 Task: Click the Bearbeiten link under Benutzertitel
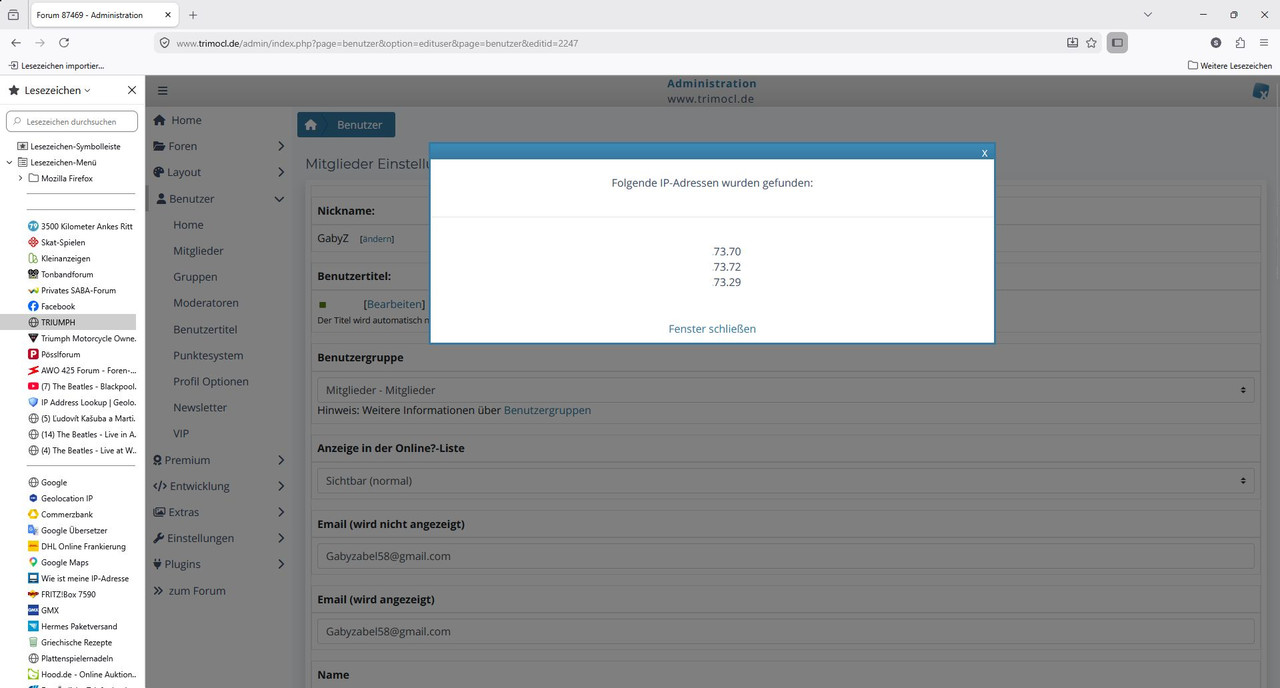click(394, 304)
